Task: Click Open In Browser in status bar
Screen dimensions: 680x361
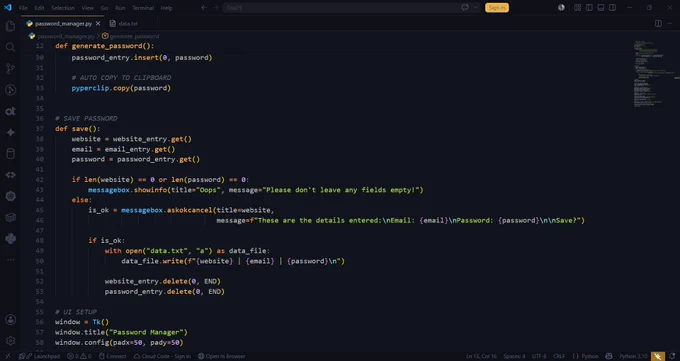Action: point(222,356)
